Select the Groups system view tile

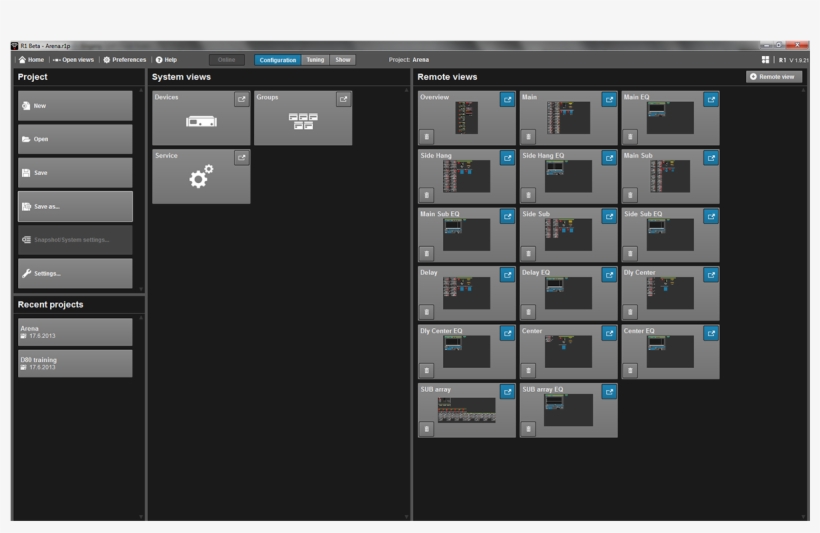[303, 118]
